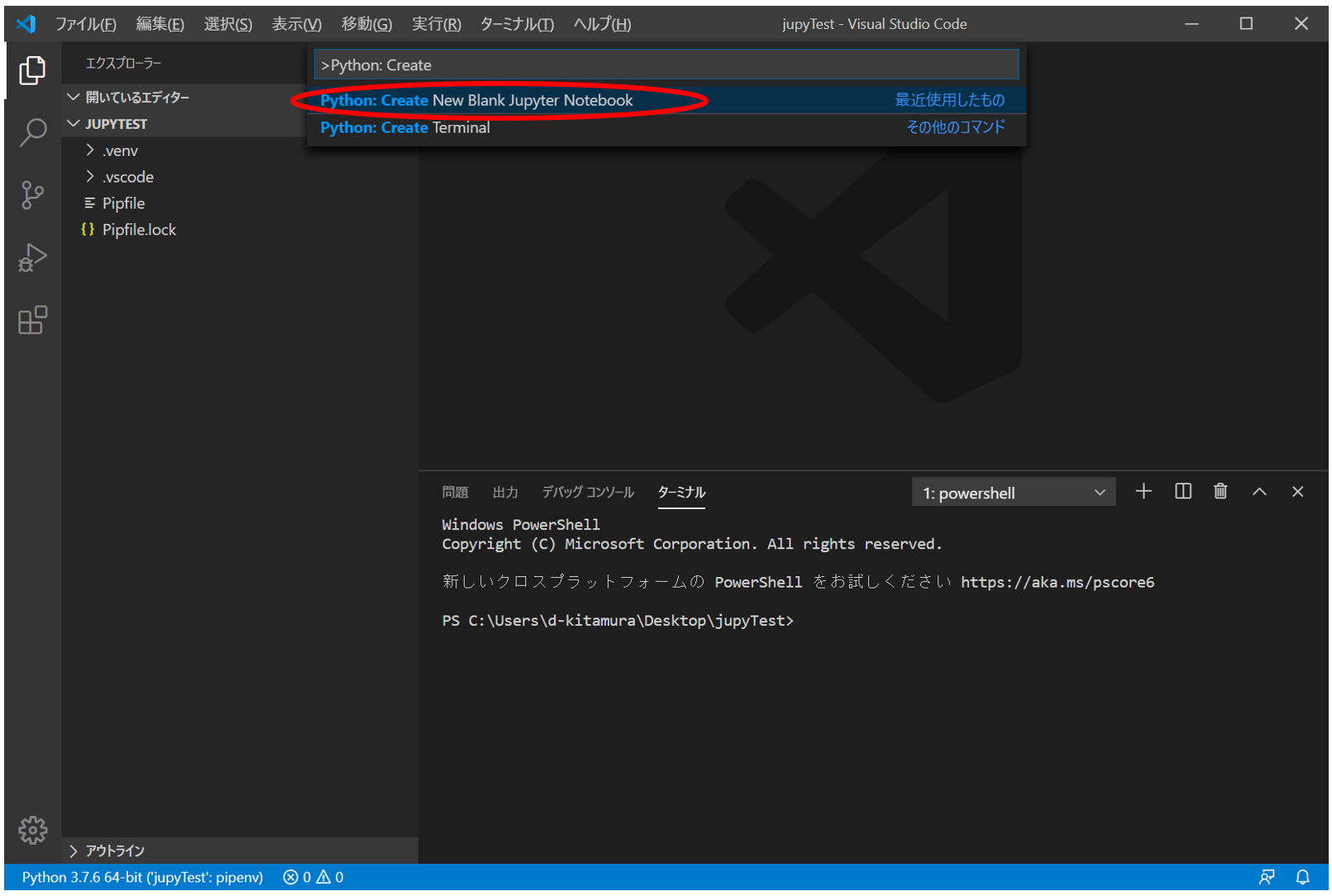The image size is (1332, 896).
Task: Open the 実行(R) menu
Action: pyautogui.click(x=437, y=24)
